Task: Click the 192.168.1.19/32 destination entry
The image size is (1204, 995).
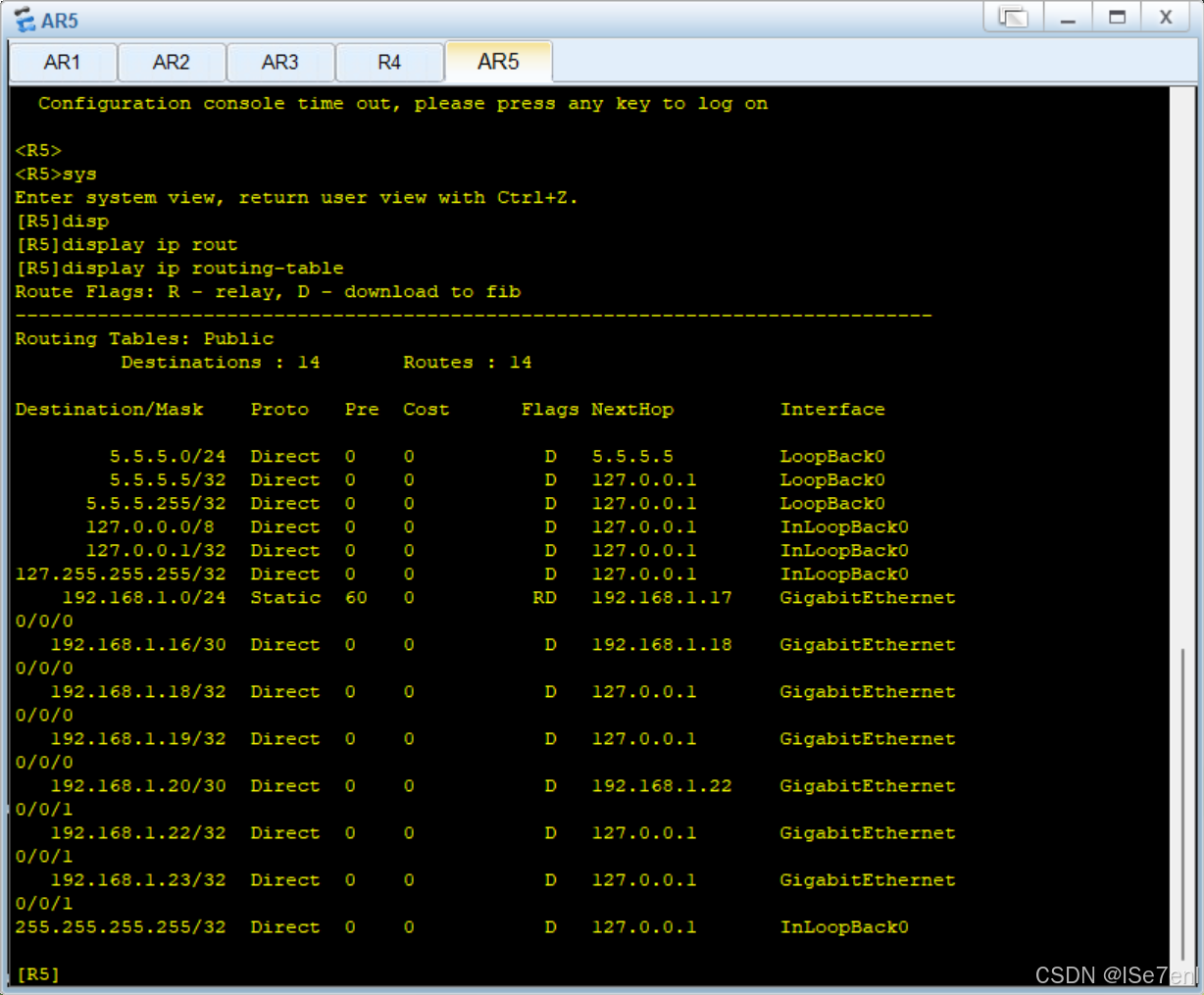Action: 138,739
